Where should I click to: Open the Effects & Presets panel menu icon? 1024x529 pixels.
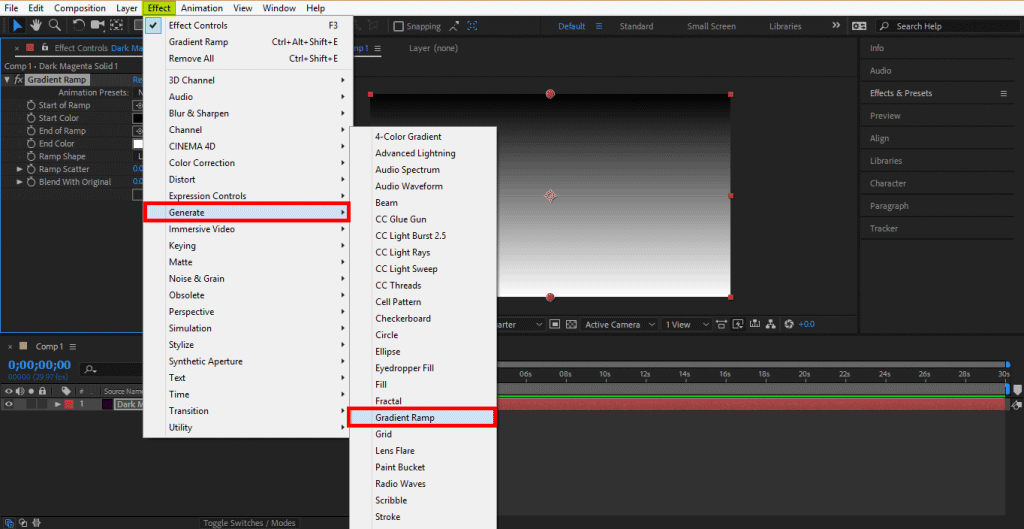[1004, 93]
